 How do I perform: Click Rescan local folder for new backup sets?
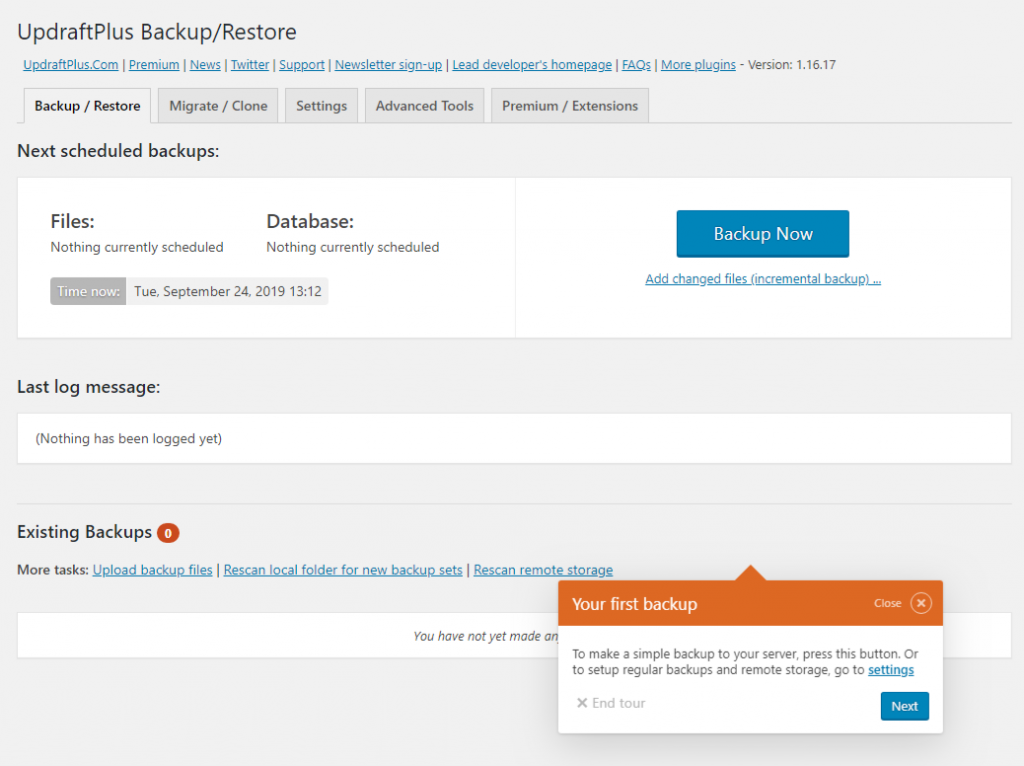pyautogui.click(x=343, y=570)
